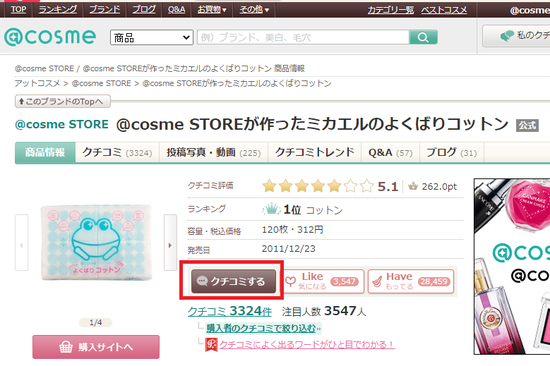Viewport: 550px width, 366px height.
Task: Click the red ribbon icon beside word link
Action: pyautogui.click(x=212, y=345)
